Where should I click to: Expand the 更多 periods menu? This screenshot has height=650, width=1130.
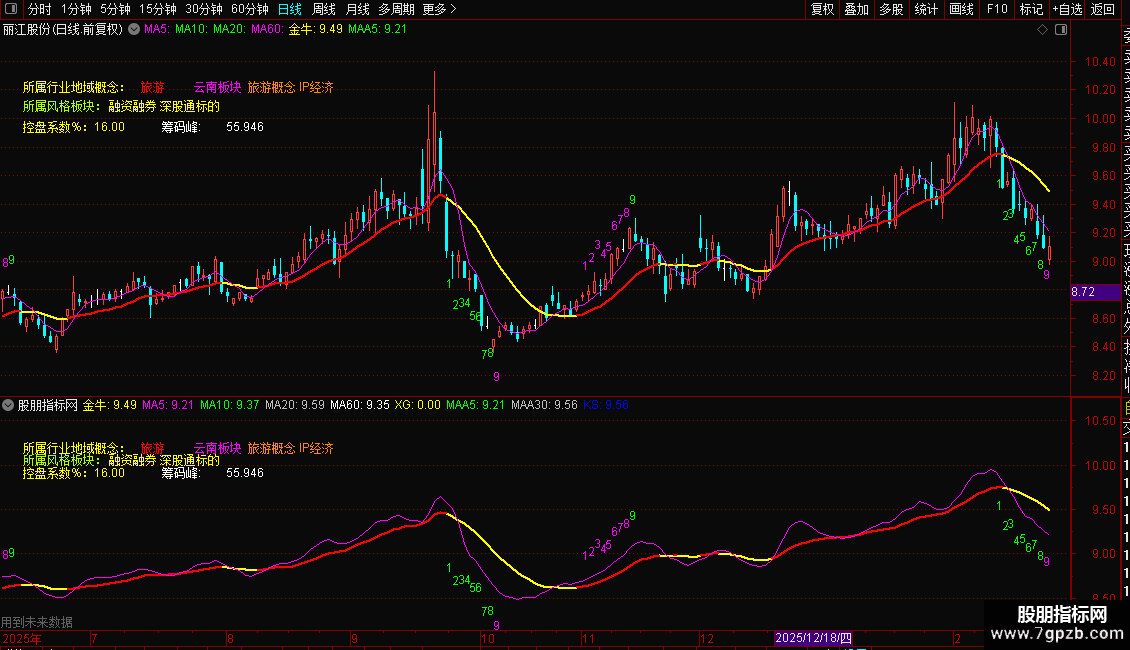click(439, 9)
